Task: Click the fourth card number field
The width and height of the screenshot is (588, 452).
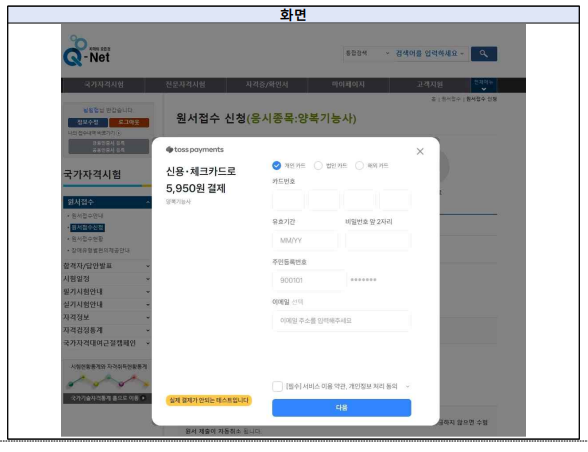Action: 395,200
